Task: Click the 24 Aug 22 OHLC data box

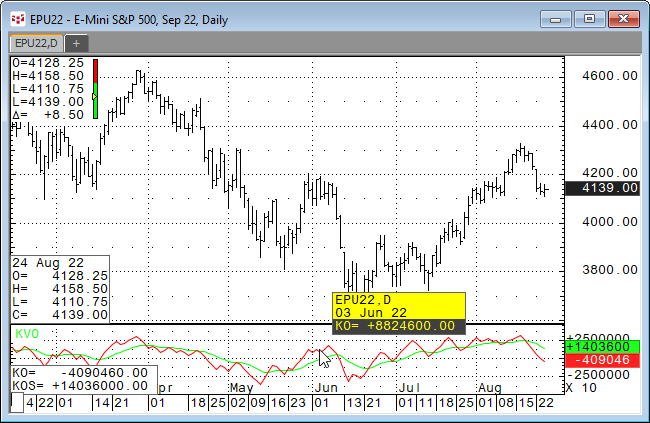Action: click(x=59, y=288)
